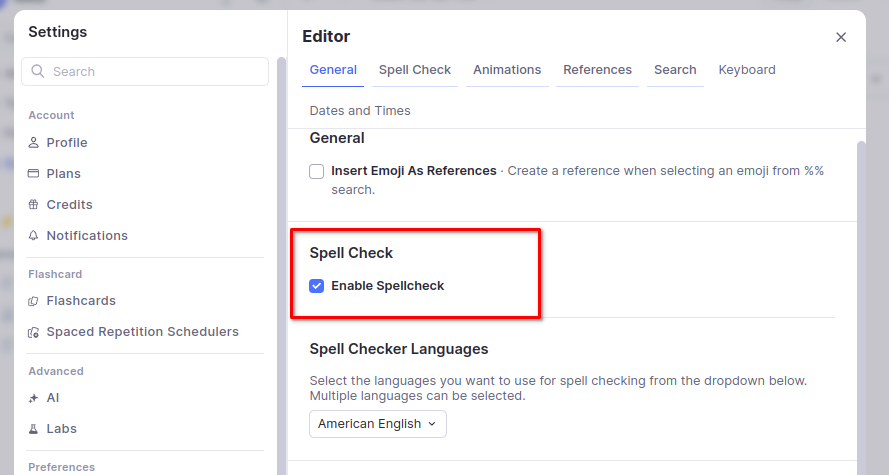Switch to the Spell Check tab

tap(415, 70)
